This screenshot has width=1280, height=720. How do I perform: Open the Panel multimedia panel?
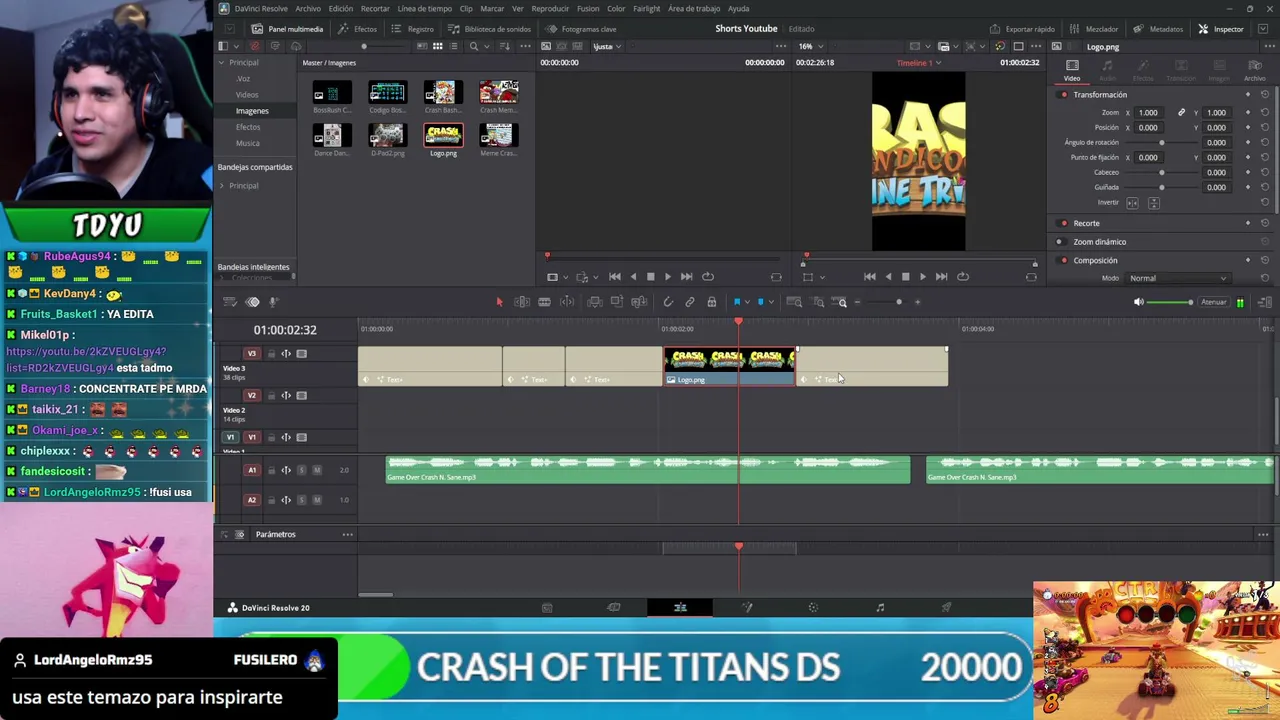(286, 29)
